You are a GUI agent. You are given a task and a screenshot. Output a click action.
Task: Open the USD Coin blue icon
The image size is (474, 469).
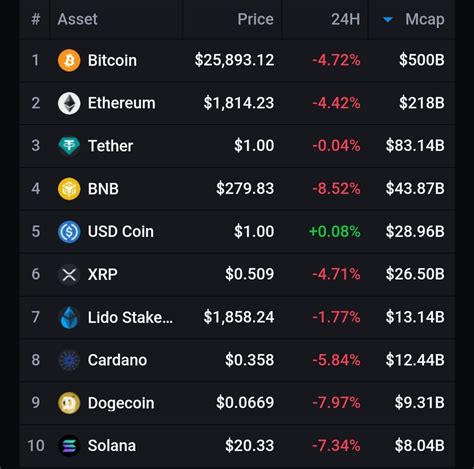(69, 231)
